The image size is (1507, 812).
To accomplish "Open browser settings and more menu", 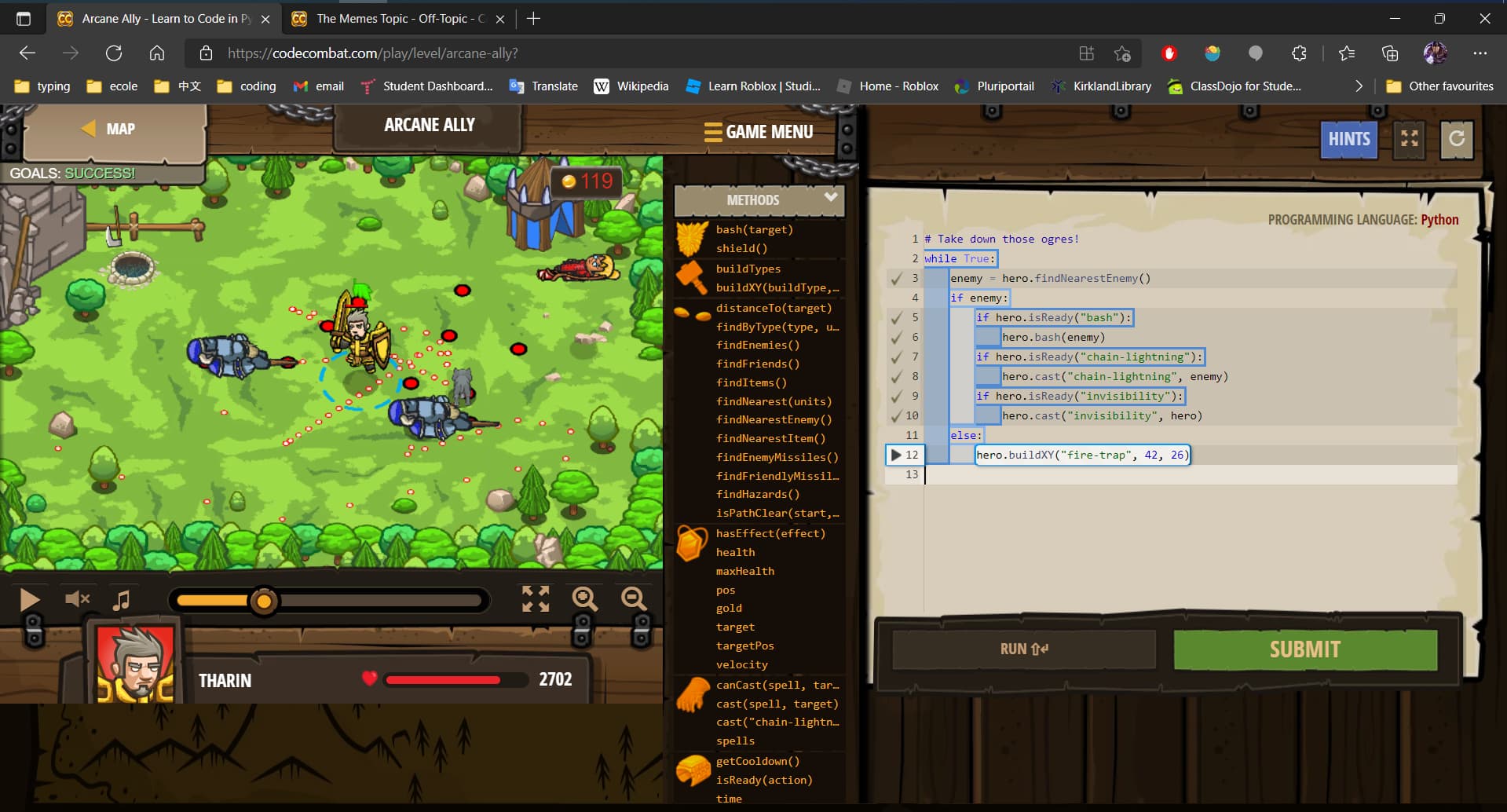I will [x=1480, y=53].
